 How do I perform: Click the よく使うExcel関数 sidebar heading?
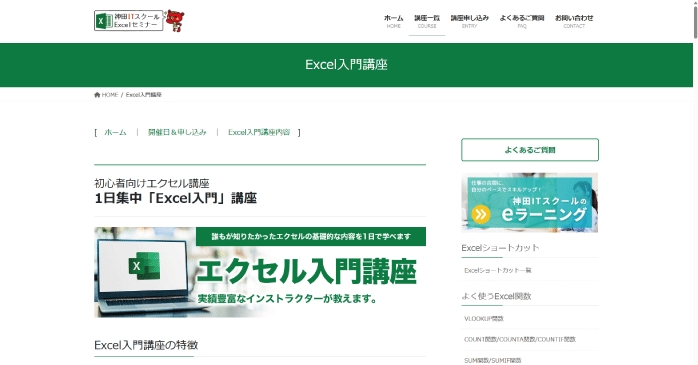click(x=496, y=296)
